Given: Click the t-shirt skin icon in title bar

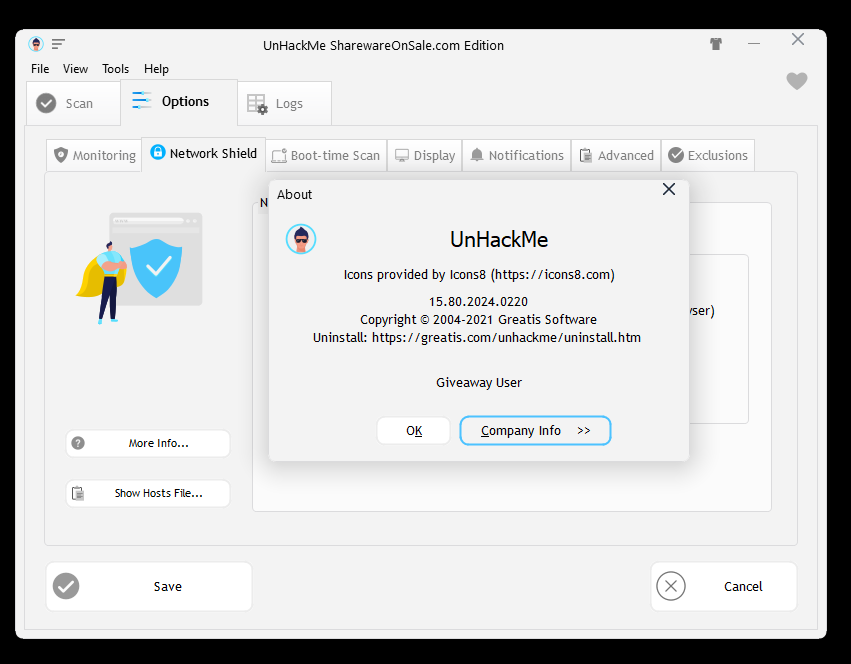Looking at the screenshot, I should point(716,44).
